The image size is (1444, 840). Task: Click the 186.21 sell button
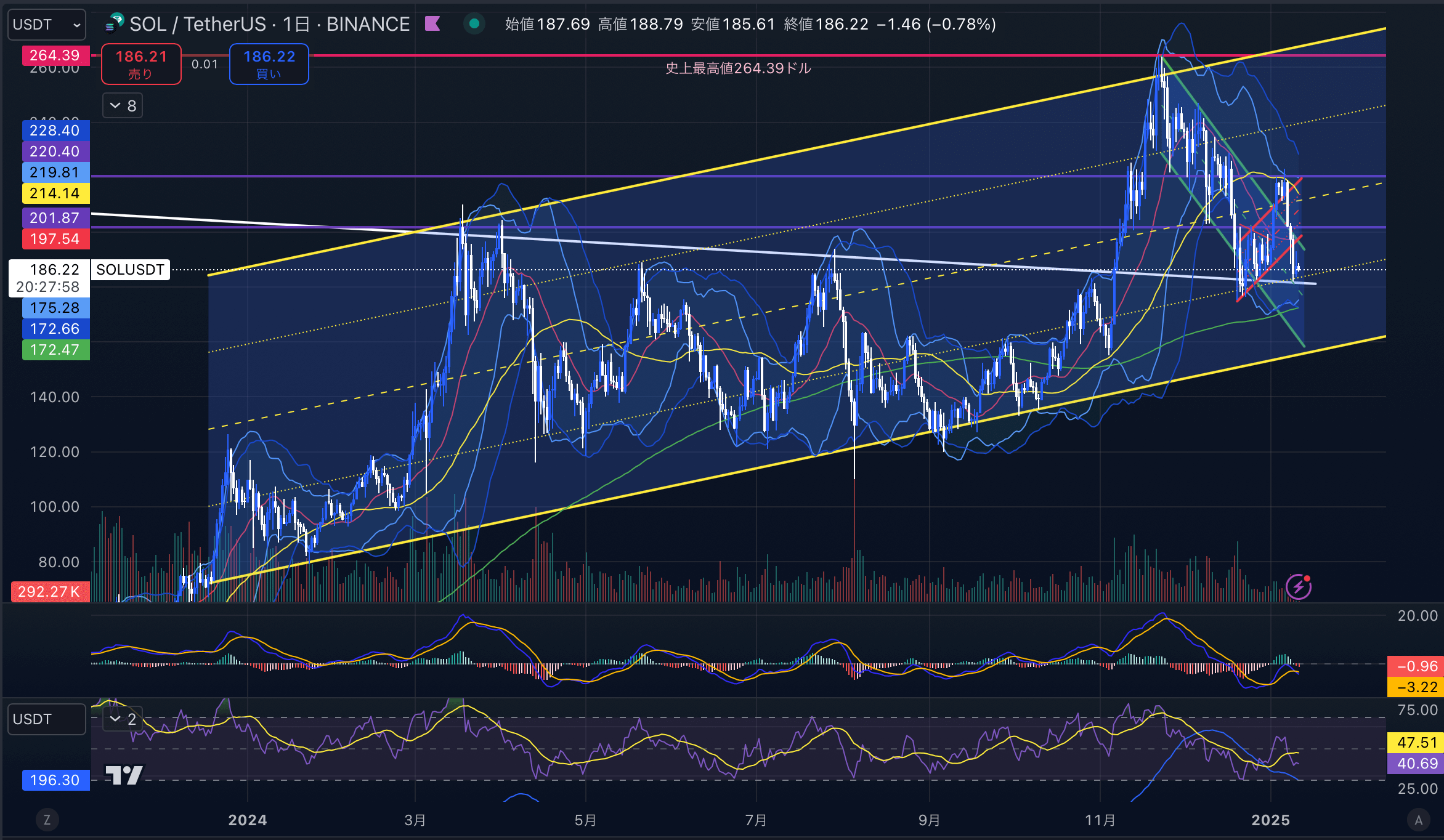[x=141, y=64]
